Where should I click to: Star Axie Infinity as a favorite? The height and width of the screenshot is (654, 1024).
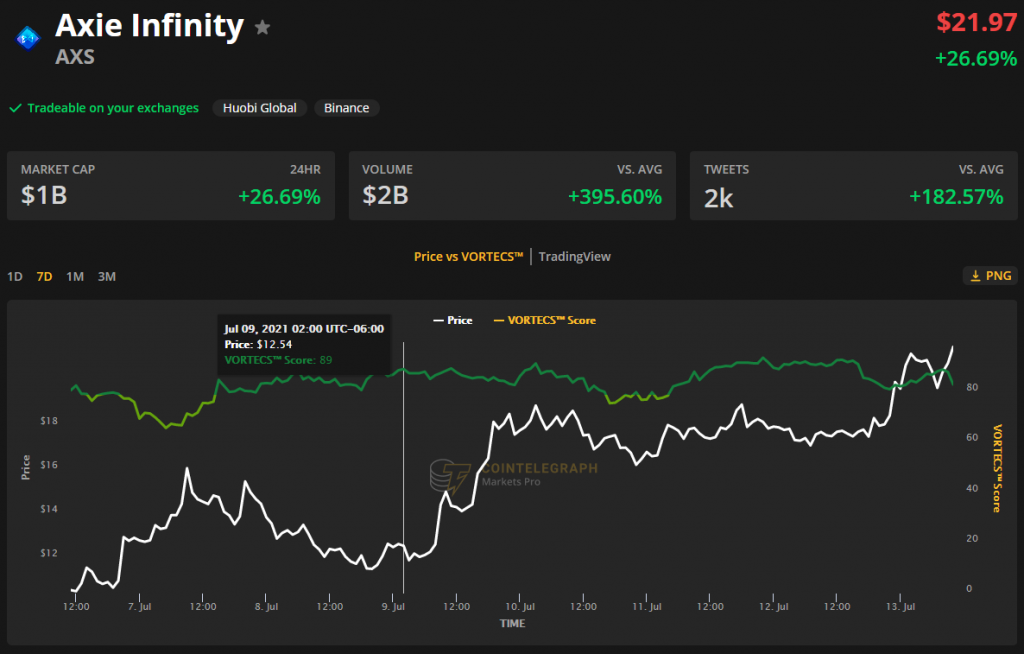pyautogui.click(x=262, y=27)
